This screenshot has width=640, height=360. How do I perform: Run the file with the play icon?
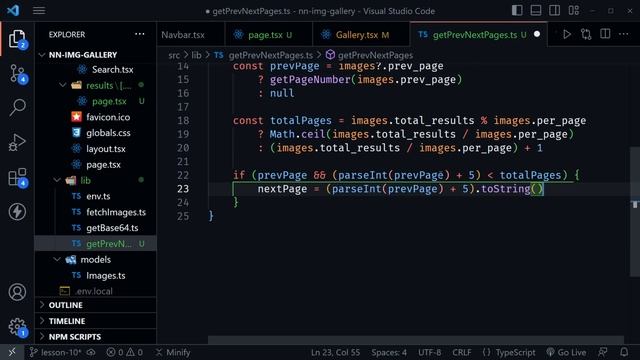[567, 34]
